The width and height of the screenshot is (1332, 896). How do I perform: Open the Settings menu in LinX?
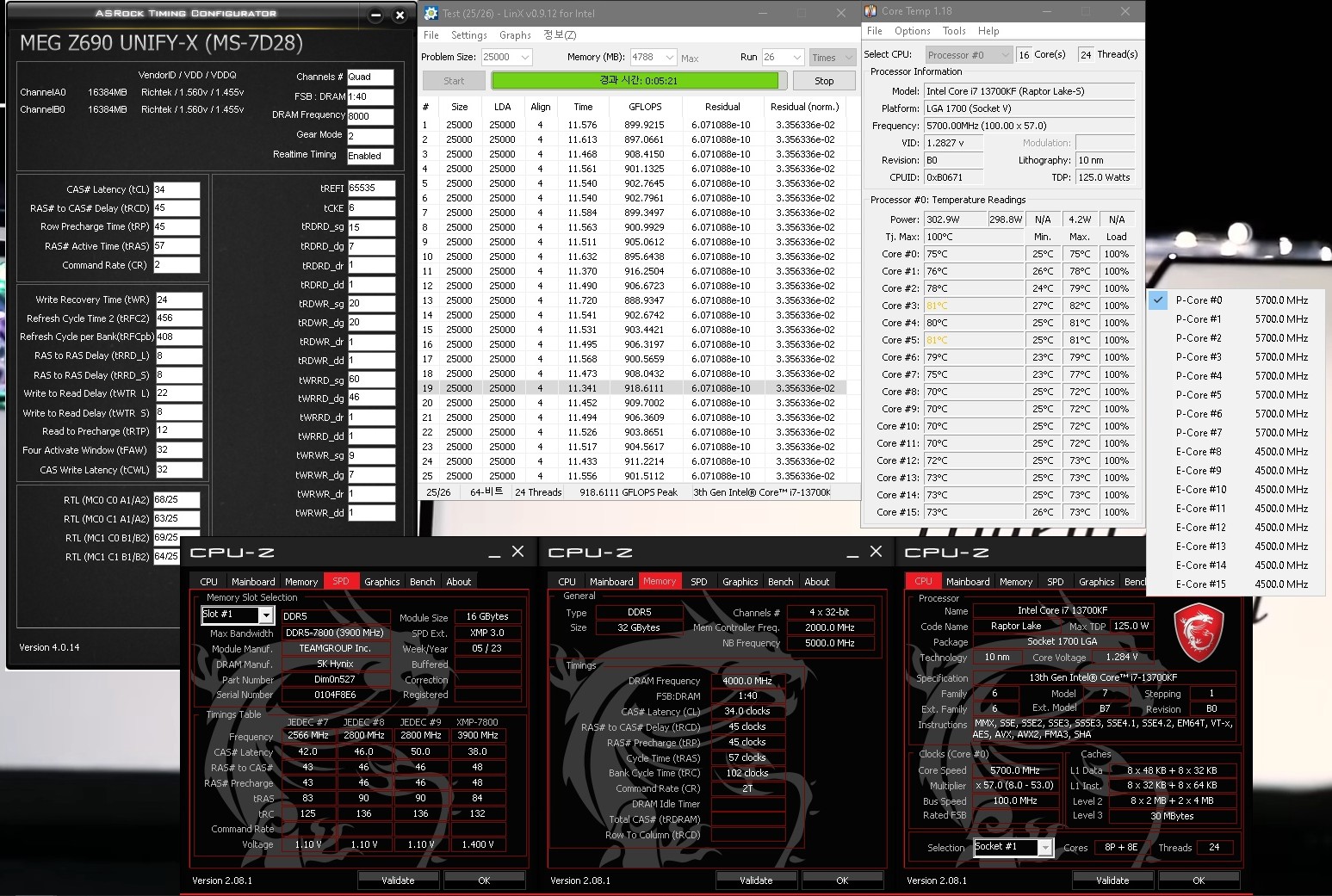(469, 35)
